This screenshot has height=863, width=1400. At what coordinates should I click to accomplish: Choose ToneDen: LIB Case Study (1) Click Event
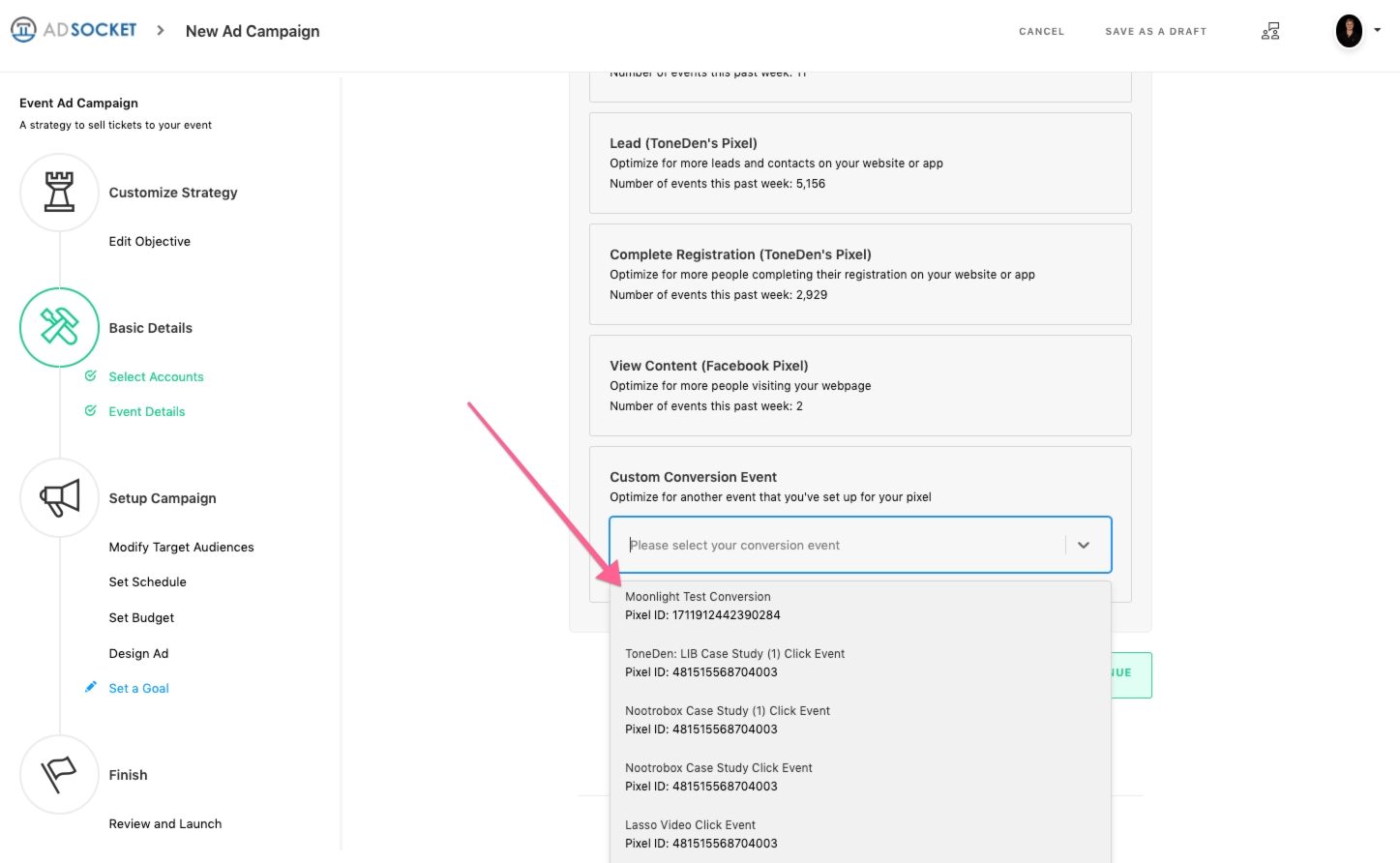860,663
